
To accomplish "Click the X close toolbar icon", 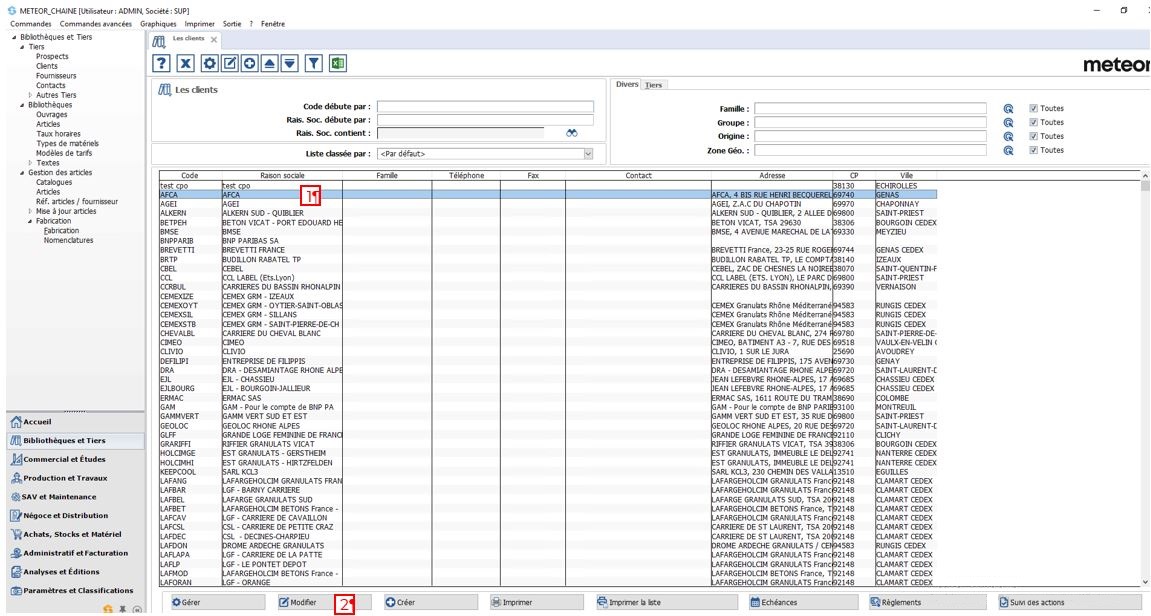I will [x=186, y=63].
